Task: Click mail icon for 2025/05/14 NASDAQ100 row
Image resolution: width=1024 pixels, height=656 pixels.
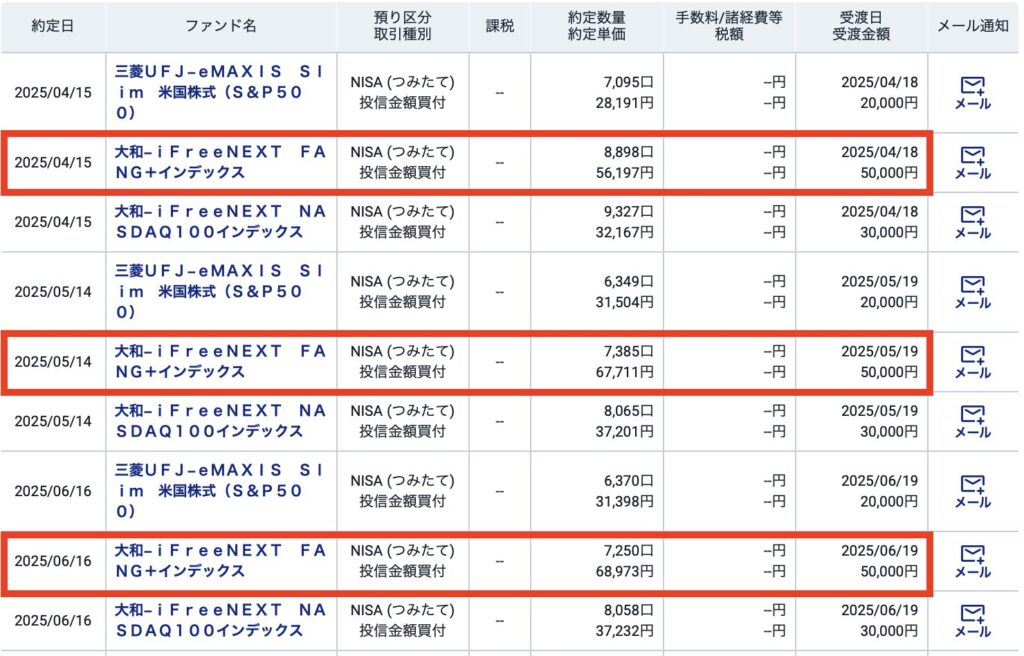Action: tap(972, 422)
